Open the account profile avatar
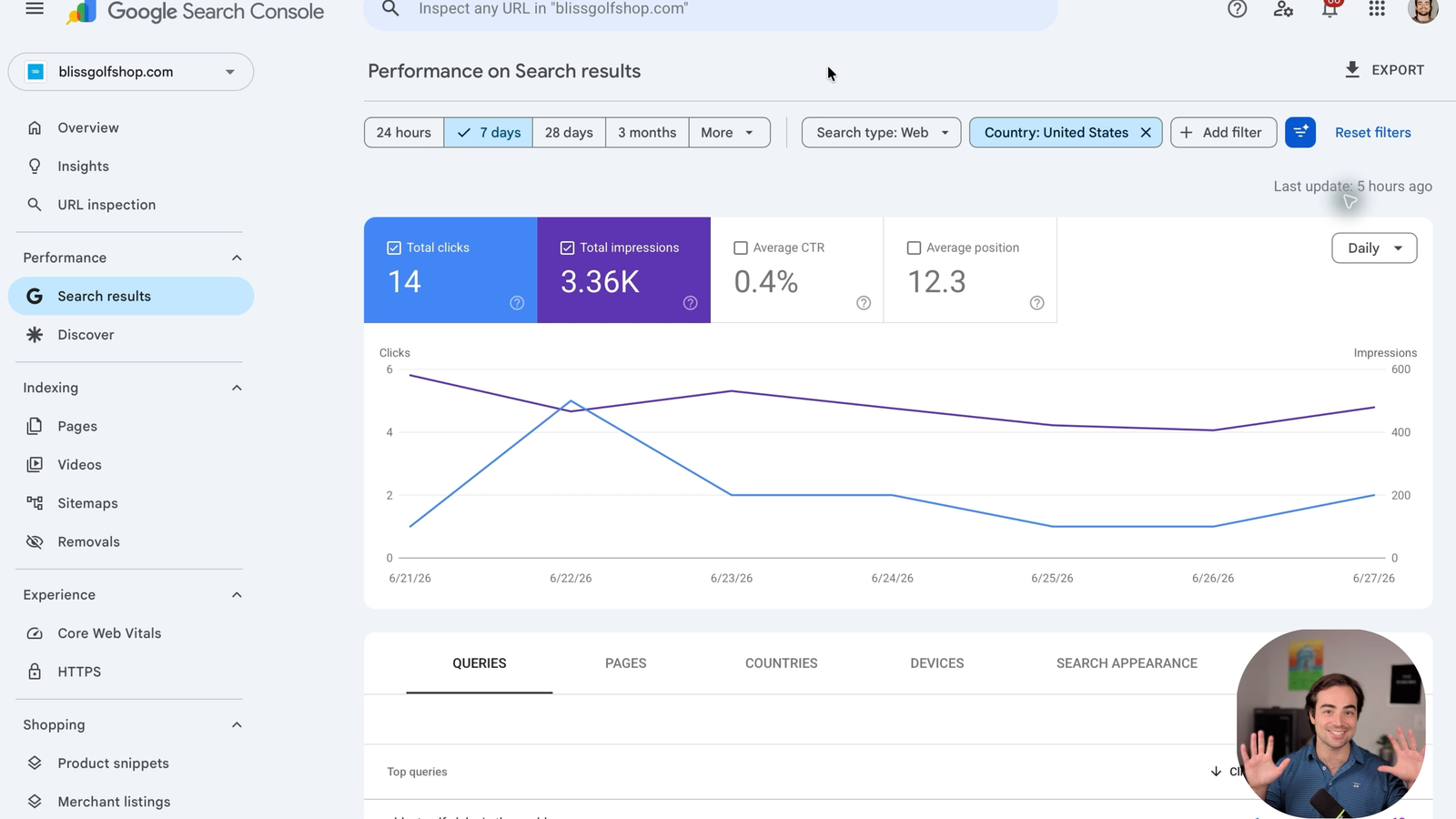Viewport: 1456px width, 819px height. (1423, 10)
